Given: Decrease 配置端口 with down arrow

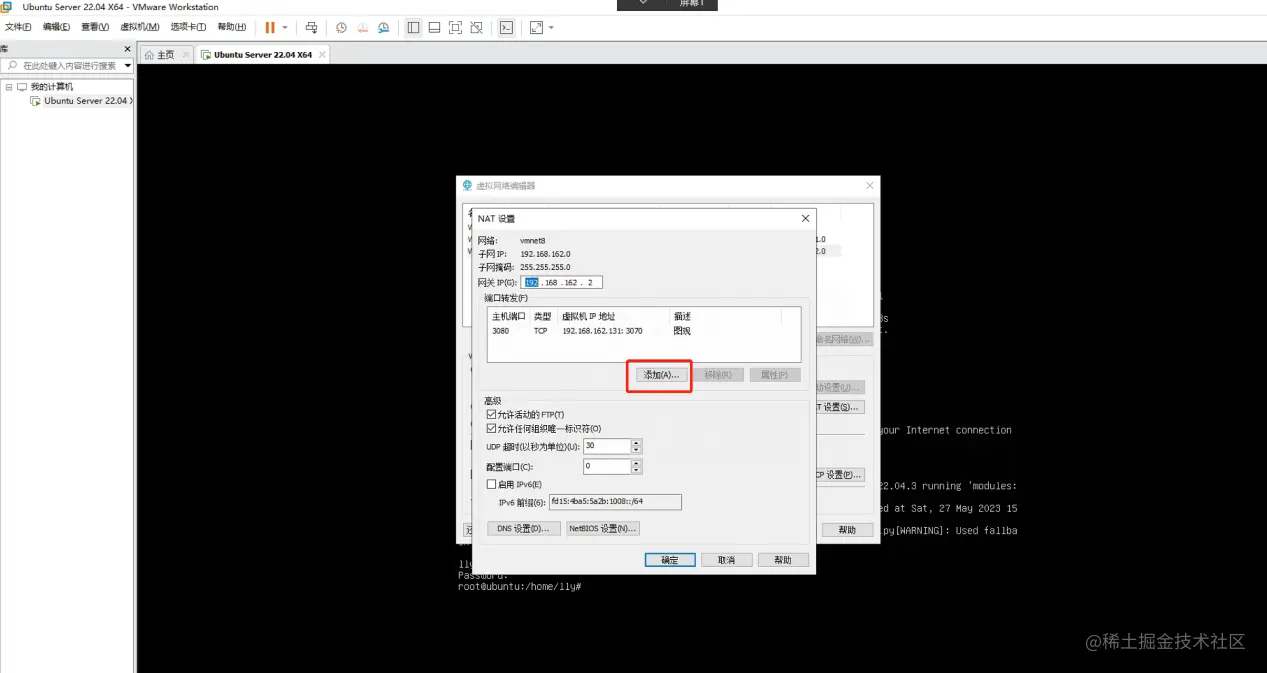Looking at the screenshot, I should pos(637,471).
